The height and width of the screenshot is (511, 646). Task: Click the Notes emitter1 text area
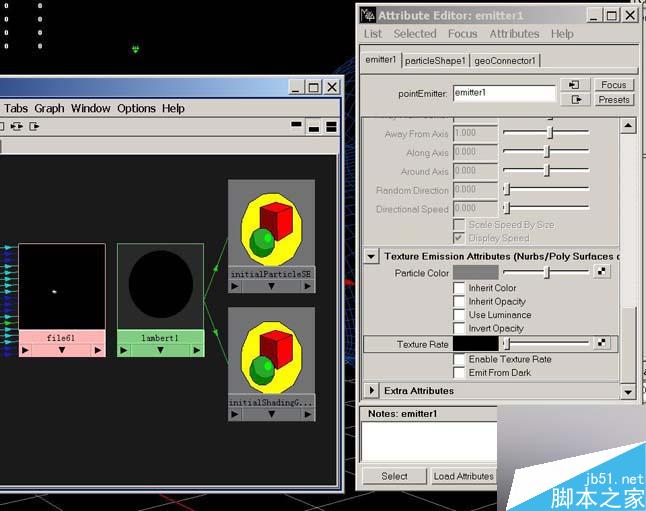pos(428,441)
